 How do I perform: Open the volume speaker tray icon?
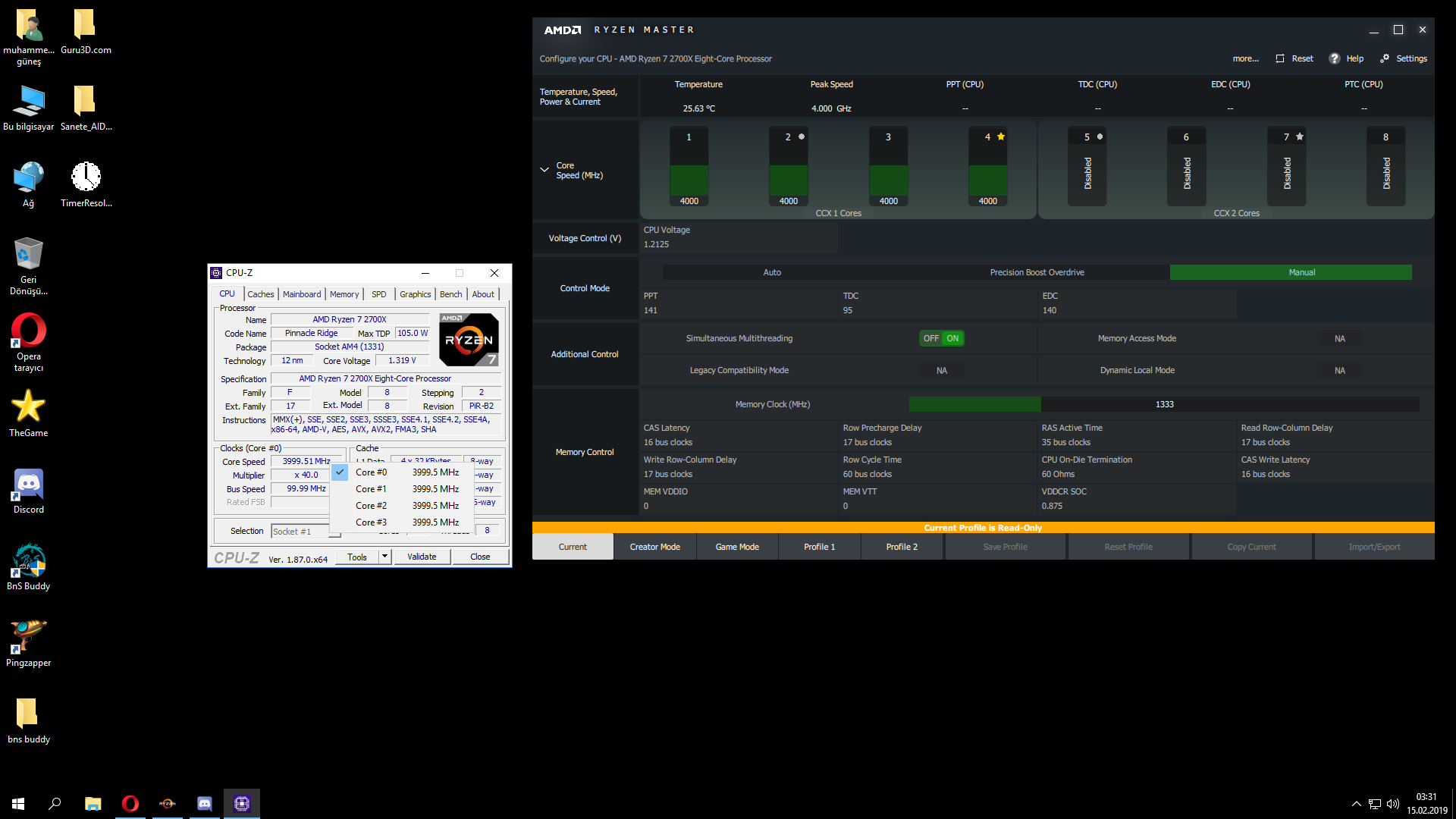pos(1393,804)
